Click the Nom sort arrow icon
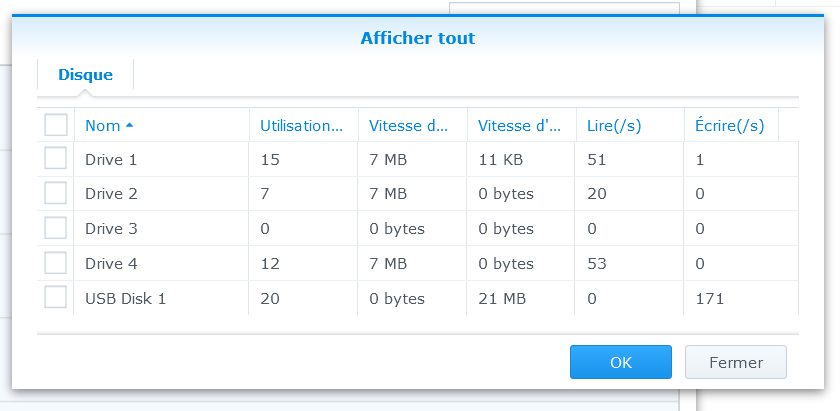The height and width of the screenshot is (411, 840). click(x=130, y=125)
